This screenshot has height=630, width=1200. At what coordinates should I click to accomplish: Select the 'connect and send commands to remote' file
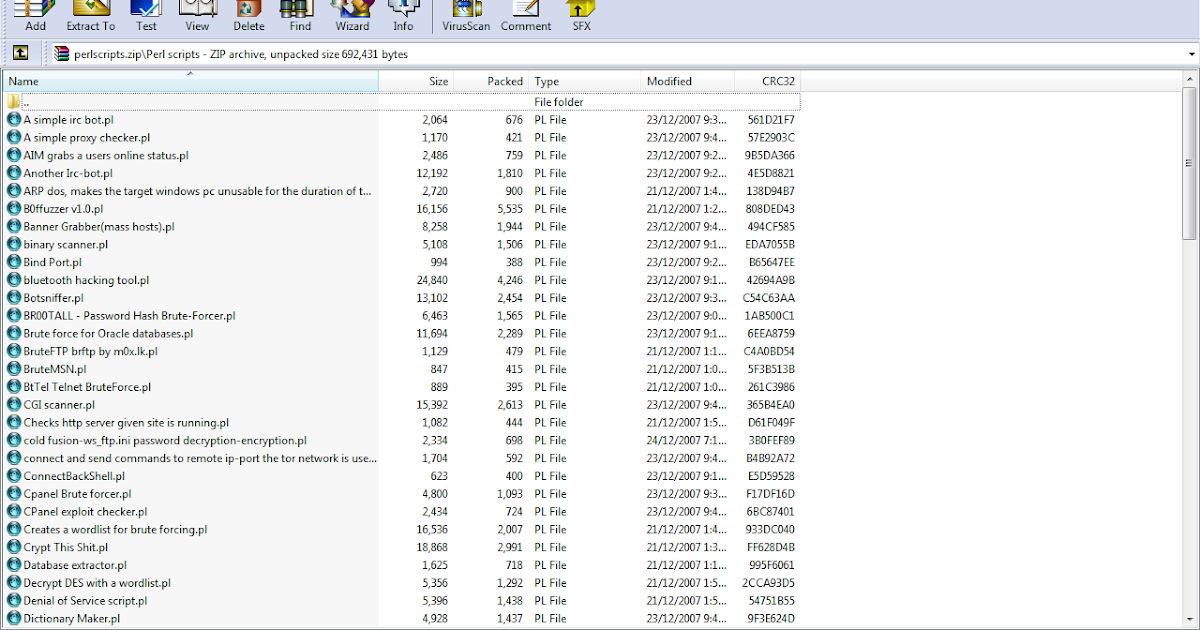tap(200, 458)
